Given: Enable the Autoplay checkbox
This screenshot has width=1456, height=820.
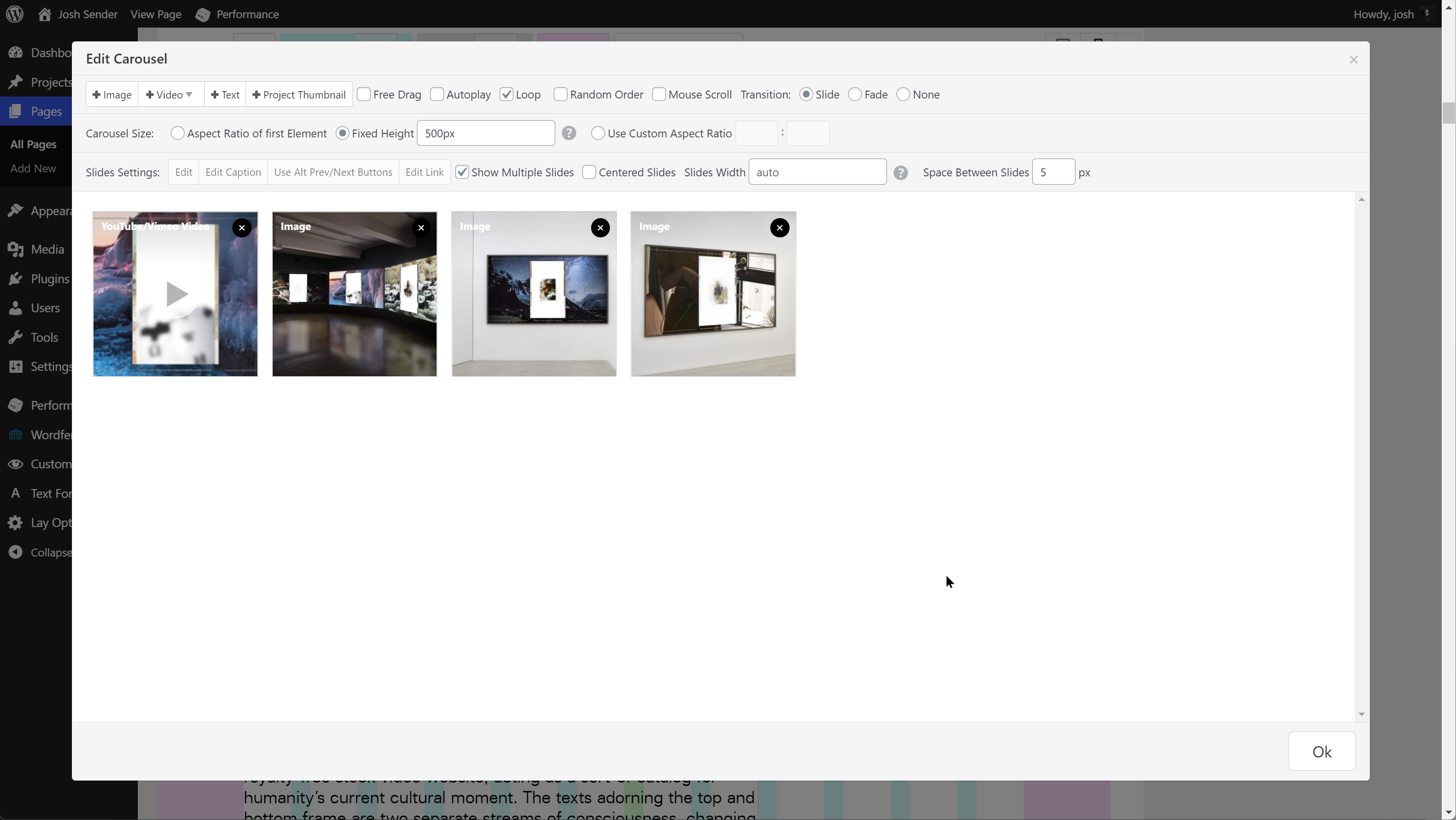Looking at the screenshot, I should (x=437, y=95).
